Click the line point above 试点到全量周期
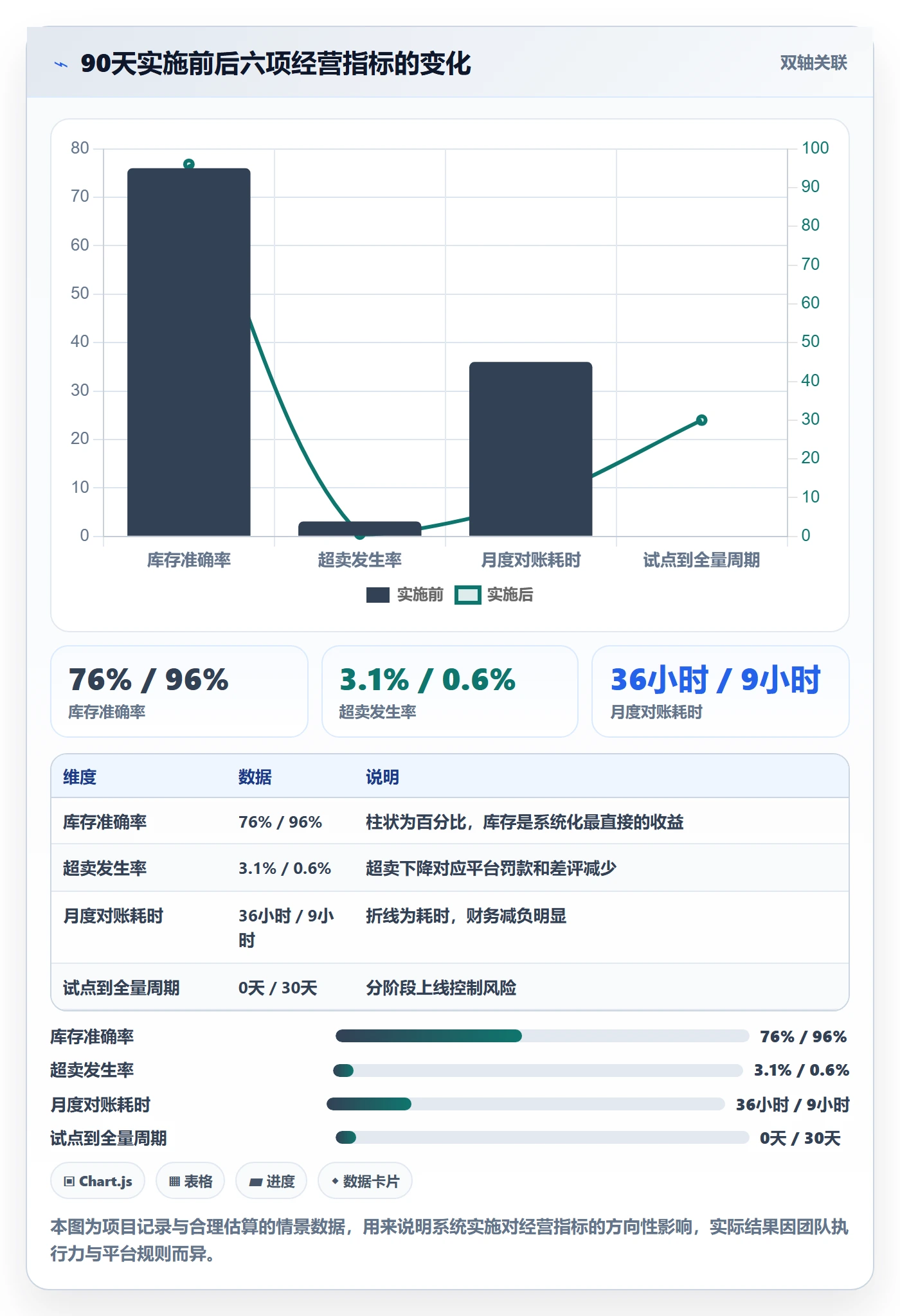 [702, 420]
